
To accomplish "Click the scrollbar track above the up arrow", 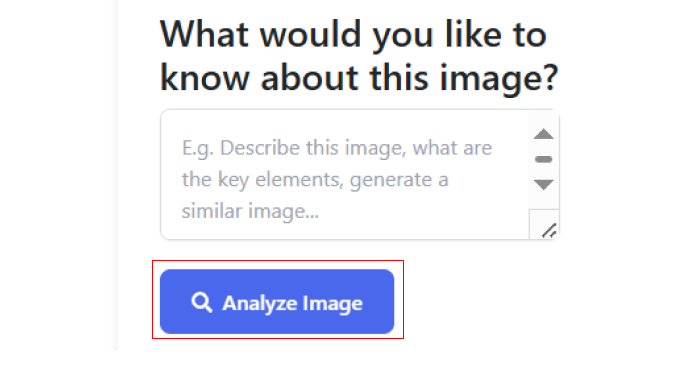I will [x=544, y=119].
